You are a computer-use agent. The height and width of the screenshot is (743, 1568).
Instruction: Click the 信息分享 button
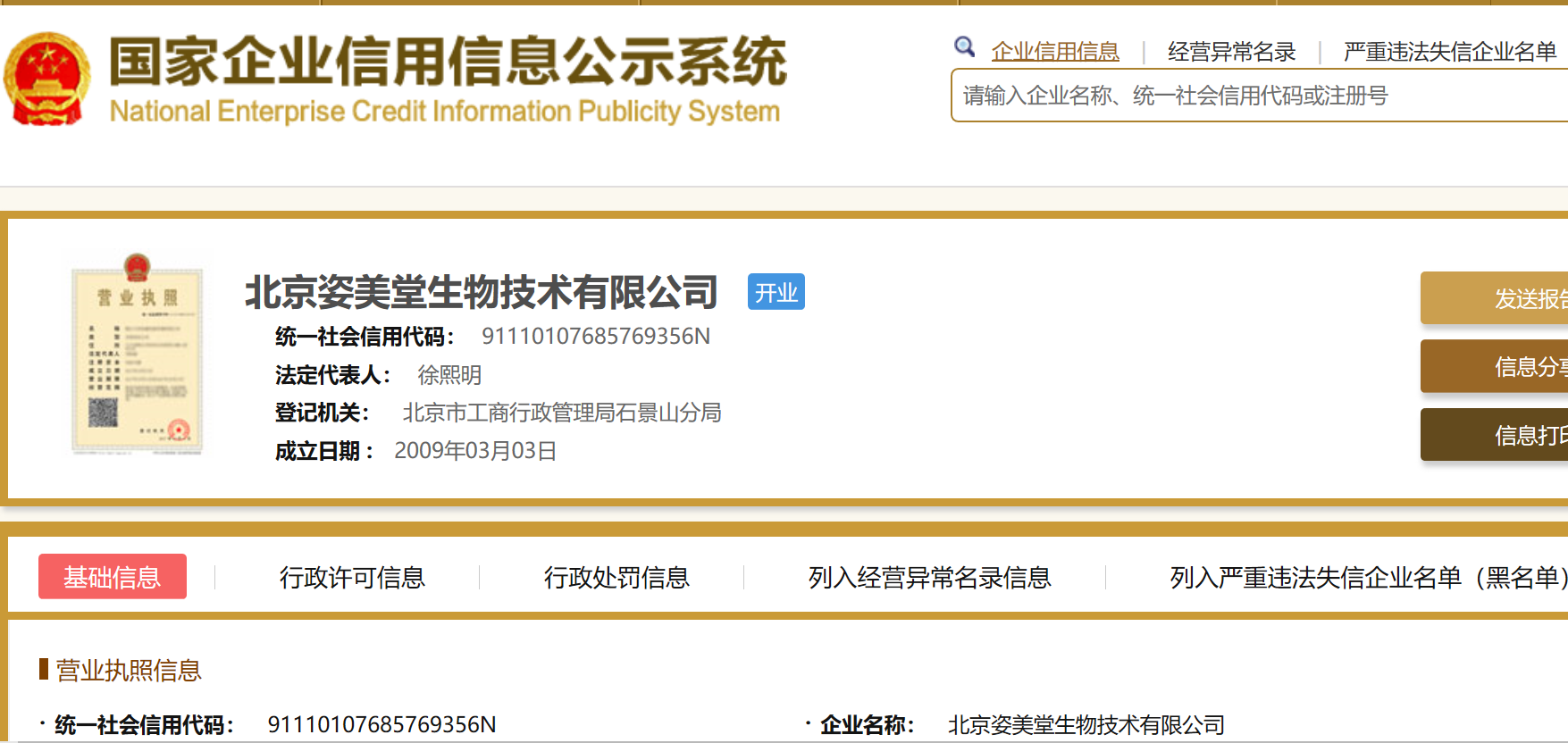(x=1494, y=366)
